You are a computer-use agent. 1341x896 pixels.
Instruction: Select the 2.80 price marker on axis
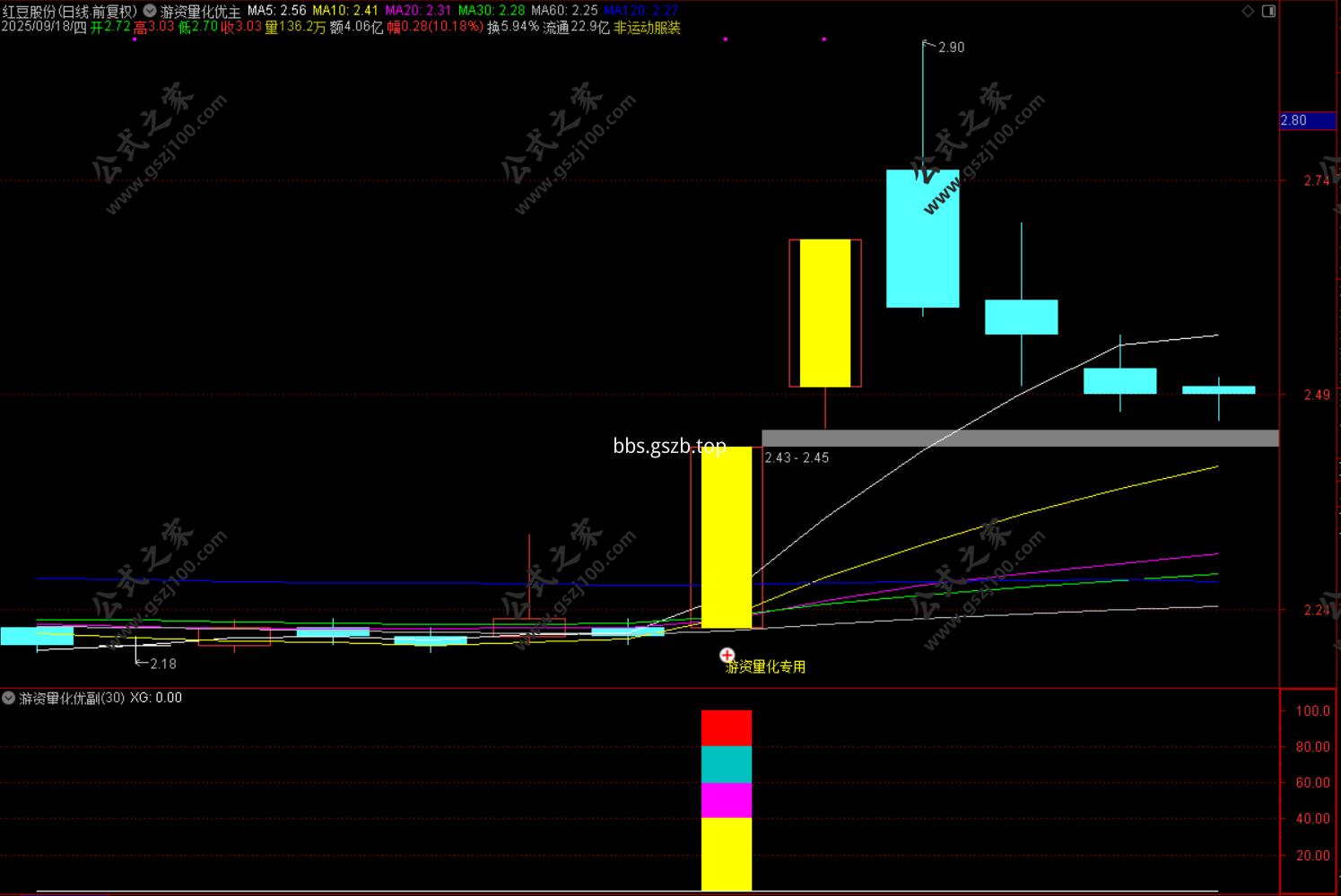tap(1307, 120)
